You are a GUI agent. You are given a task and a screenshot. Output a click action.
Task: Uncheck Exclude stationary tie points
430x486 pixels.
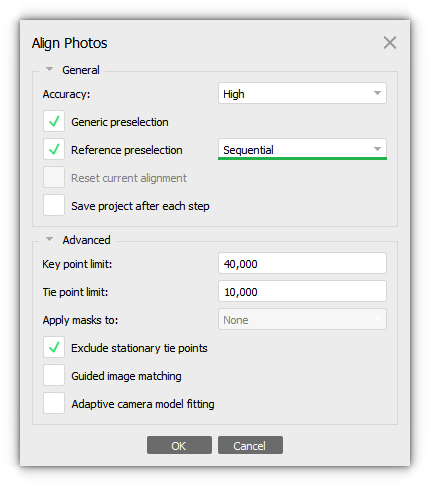54,347
